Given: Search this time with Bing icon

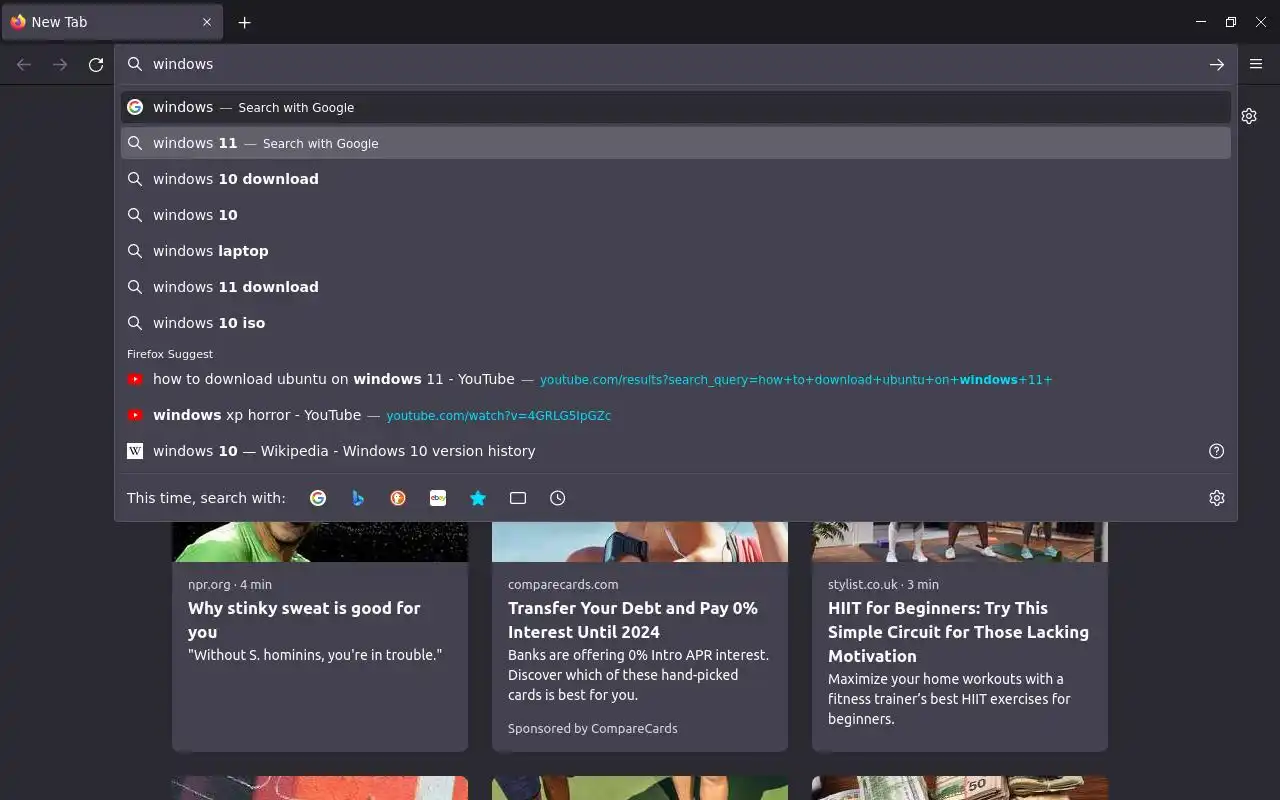Looking at the screenshot, I should click(358, 498).
